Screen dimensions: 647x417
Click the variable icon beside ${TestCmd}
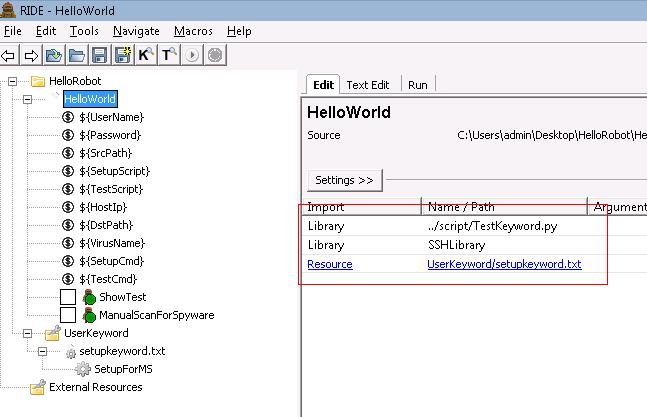click(x=68, y=279)
